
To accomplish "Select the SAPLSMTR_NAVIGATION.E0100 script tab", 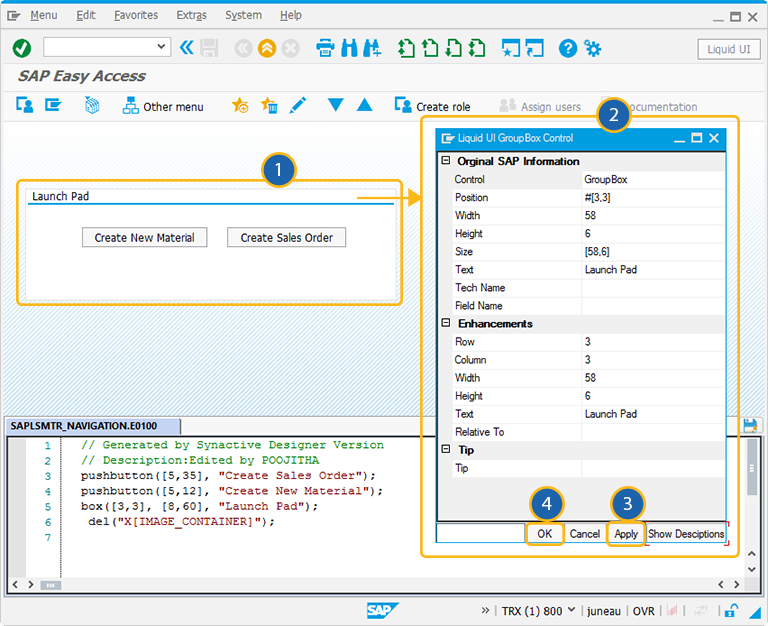I will point(93,426).
